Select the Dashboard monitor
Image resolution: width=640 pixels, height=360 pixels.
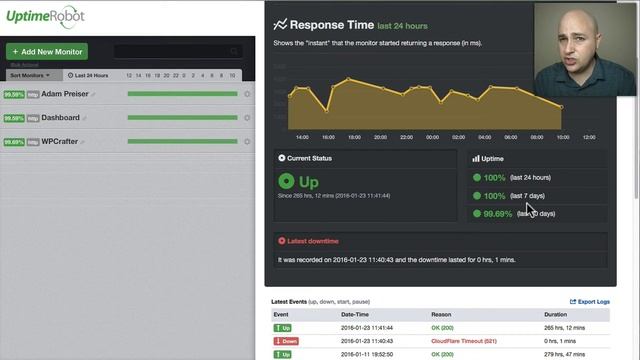pos(60,118)
